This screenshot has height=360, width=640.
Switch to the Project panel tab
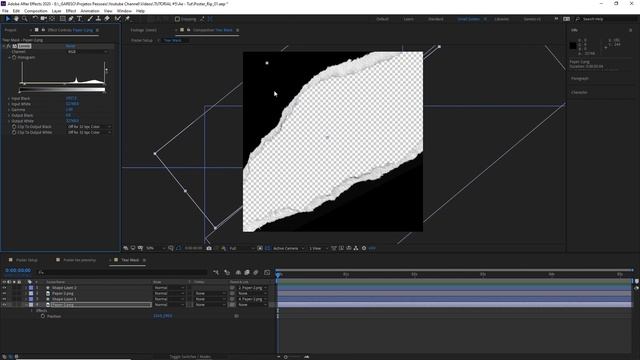click(11, 30)
